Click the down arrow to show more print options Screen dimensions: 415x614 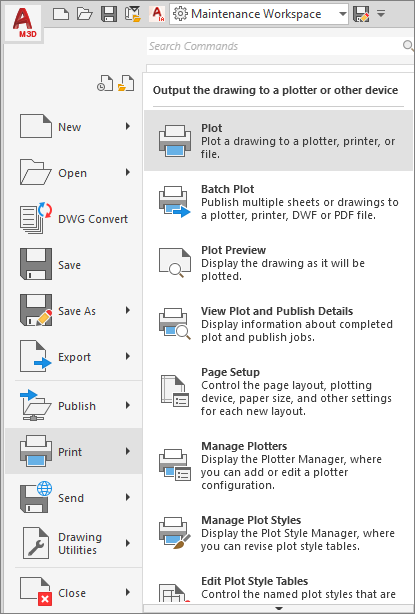pos(278,608)
